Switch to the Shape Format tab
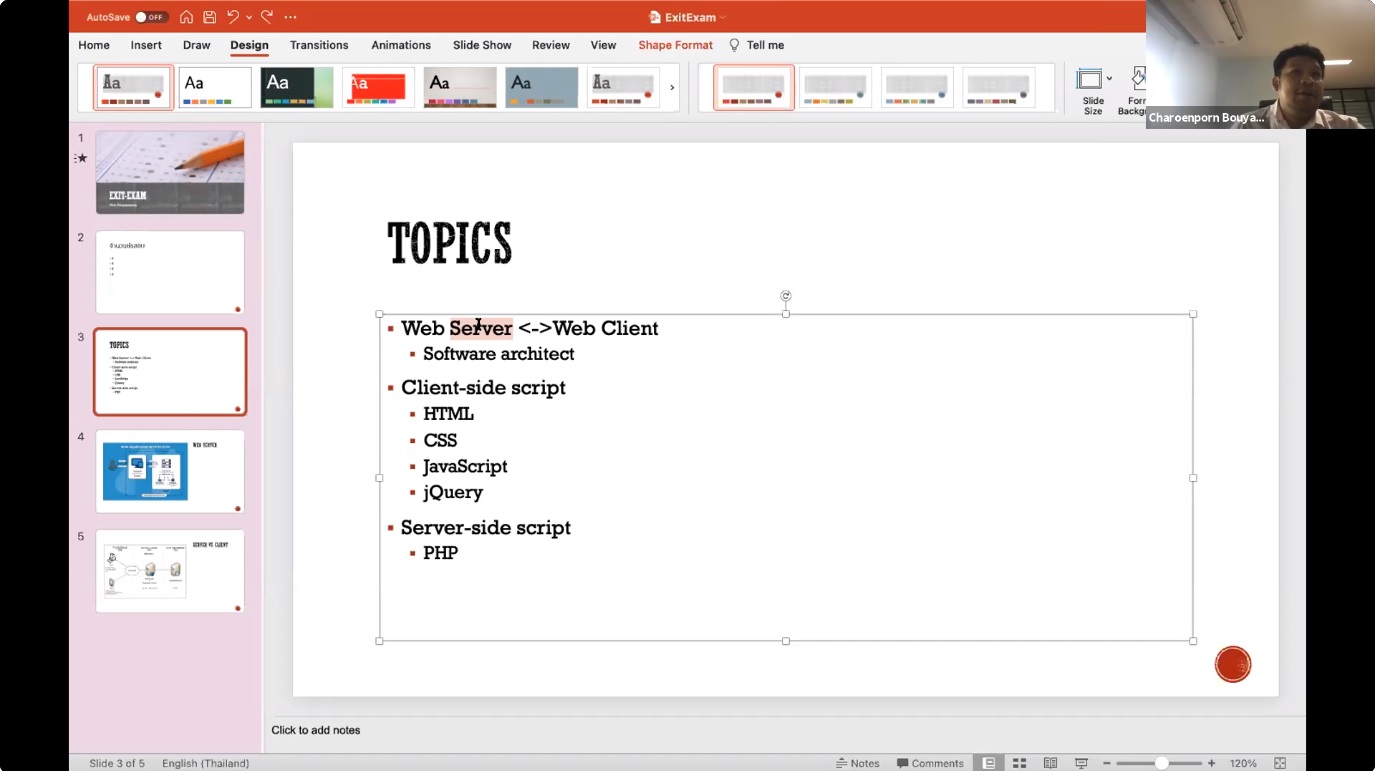 [675, 45]
